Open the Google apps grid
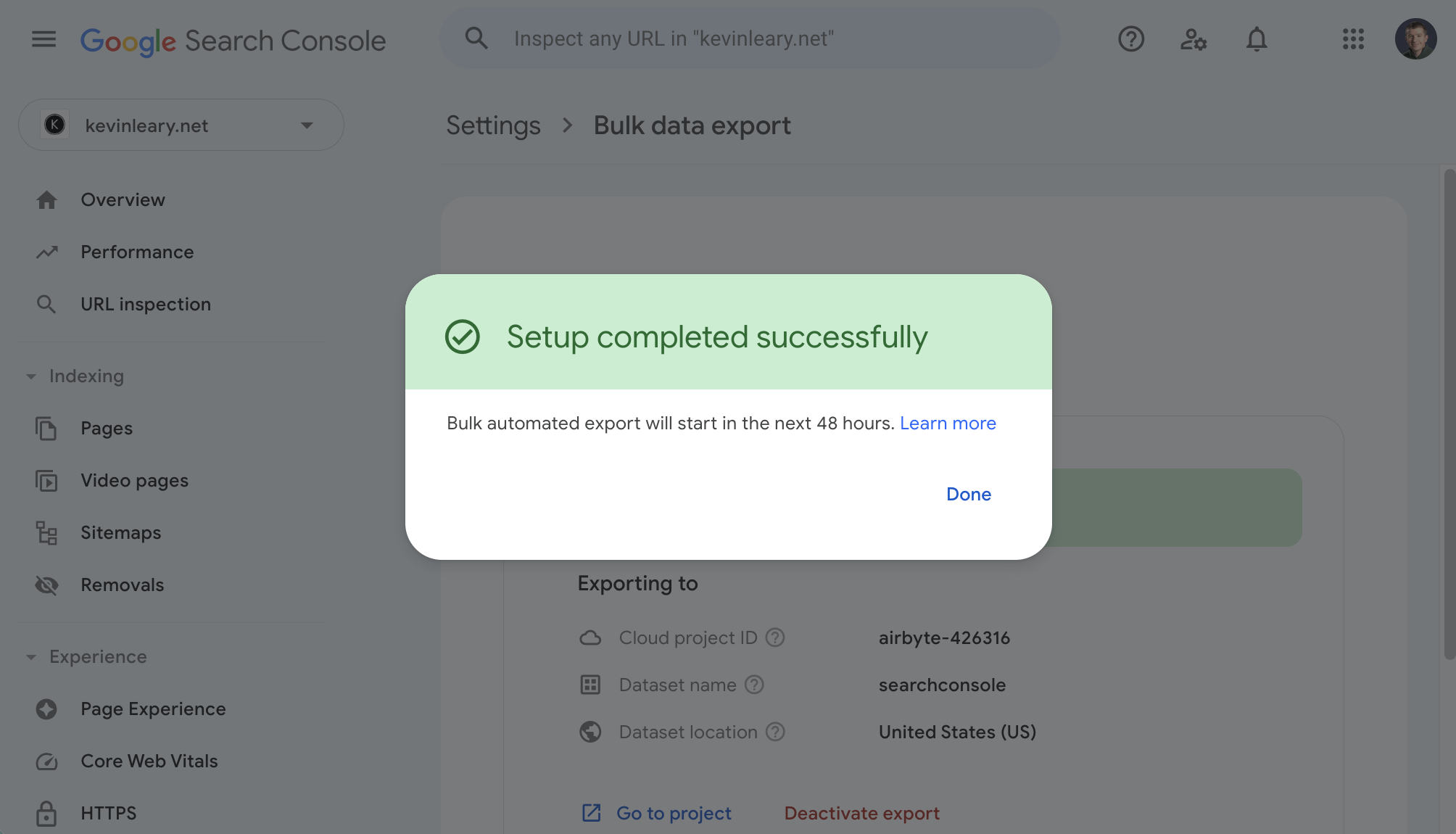Image resolution: width=1456 pixels, height=834 pixels. point(1354,40)
